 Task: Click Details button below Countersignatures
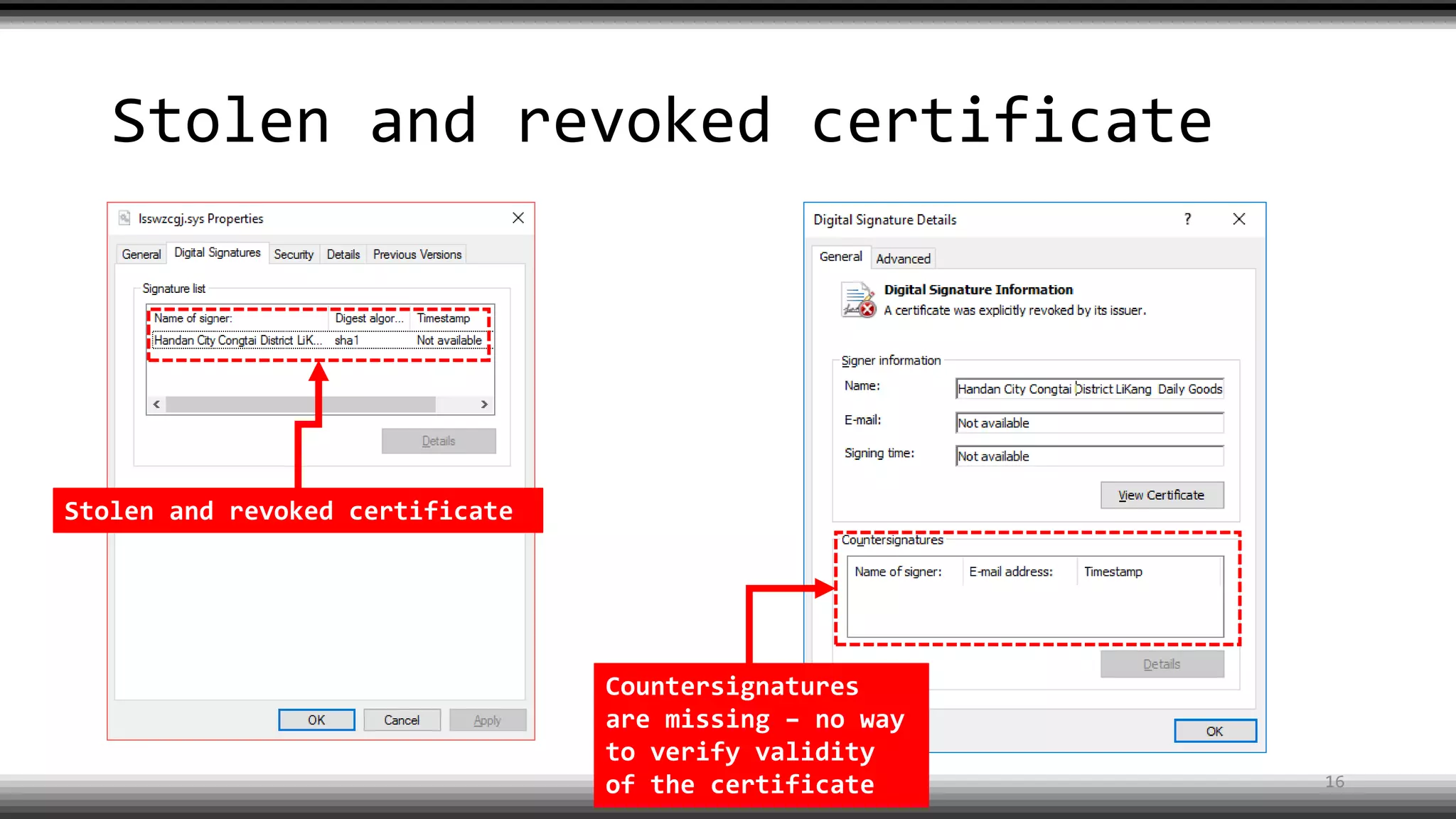pos(1162,664)
